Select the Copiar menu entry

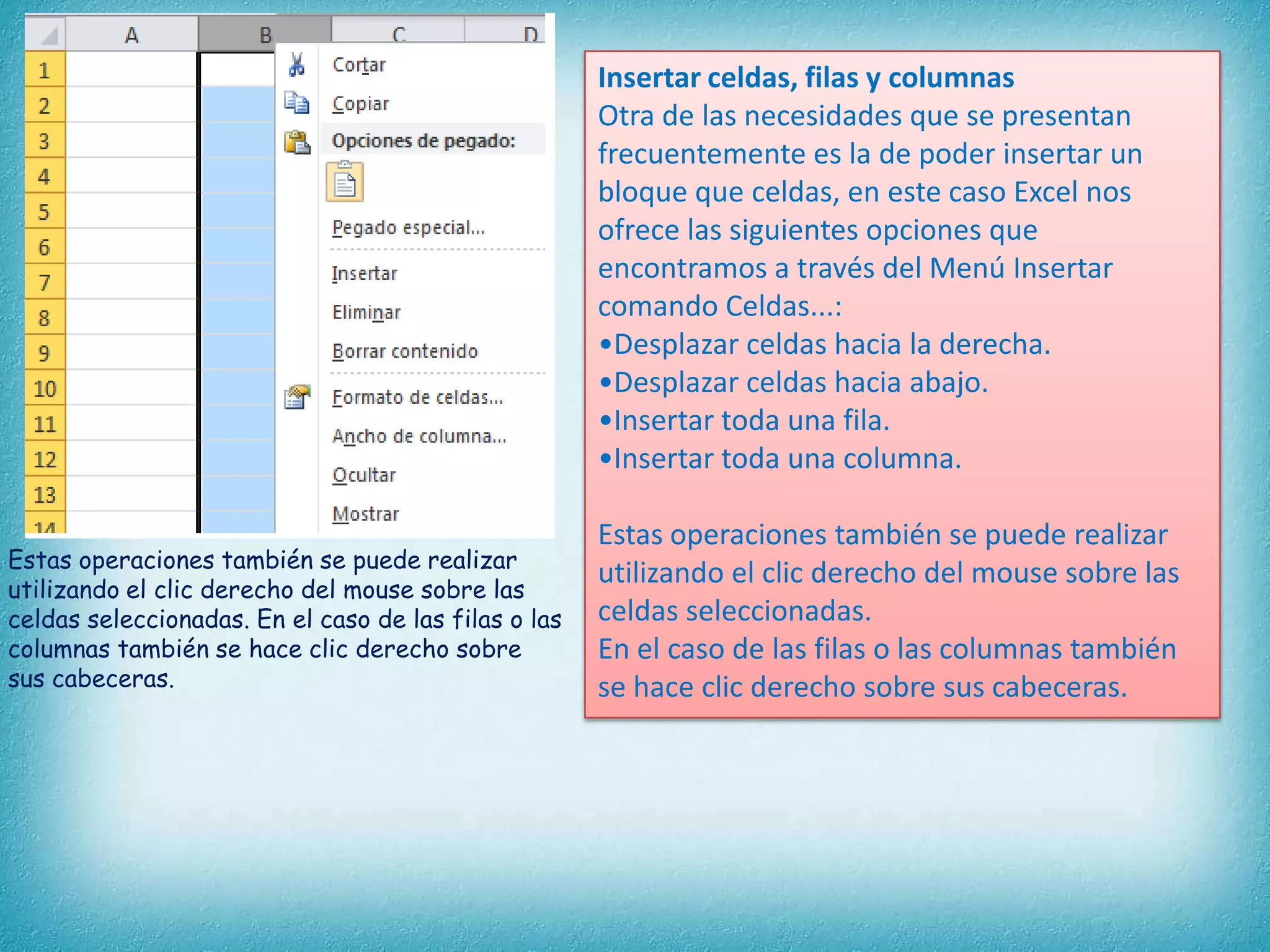click(360, 104)
